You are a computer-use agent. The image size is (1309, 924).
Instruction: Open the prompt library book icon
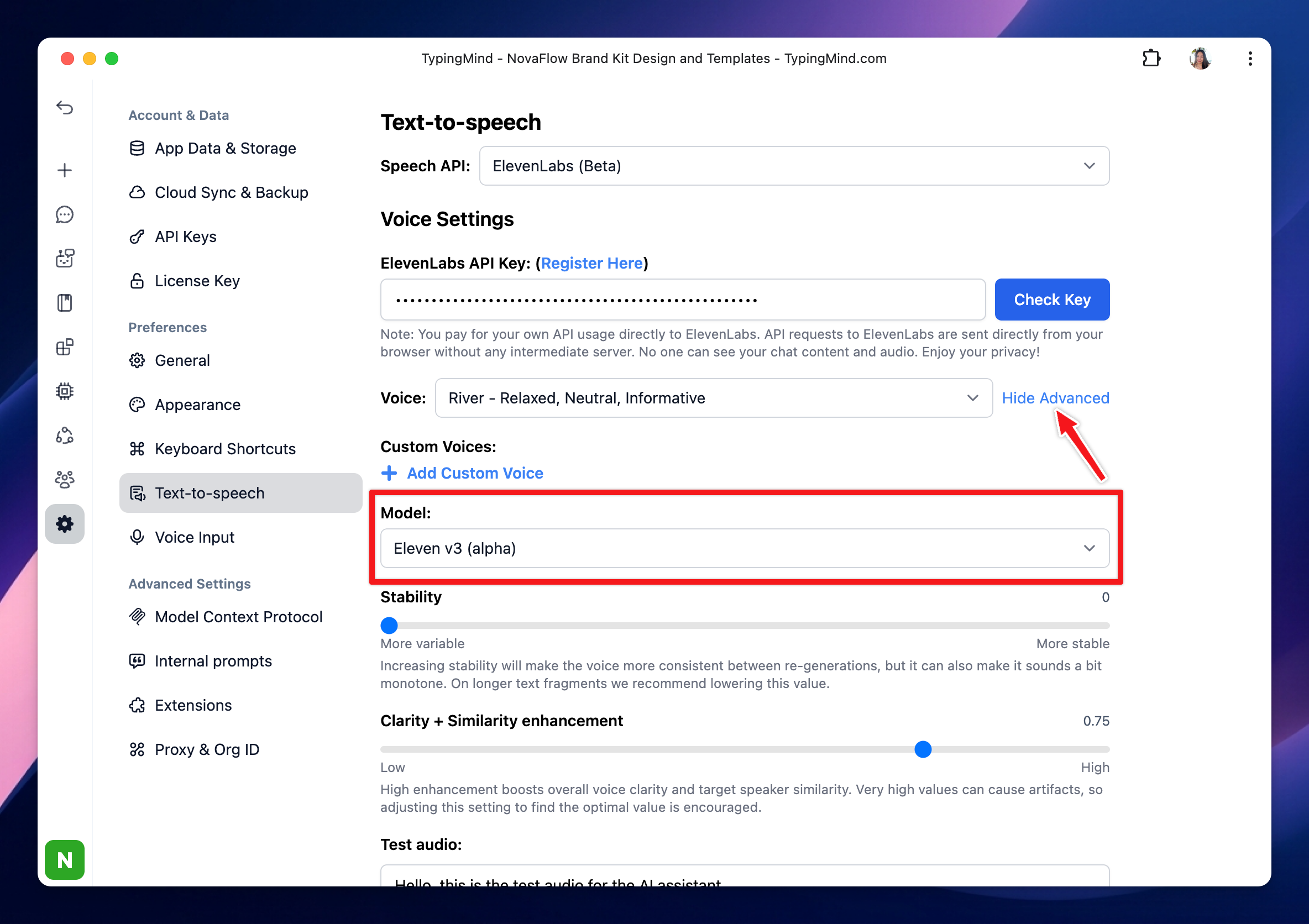pos(65,303)
